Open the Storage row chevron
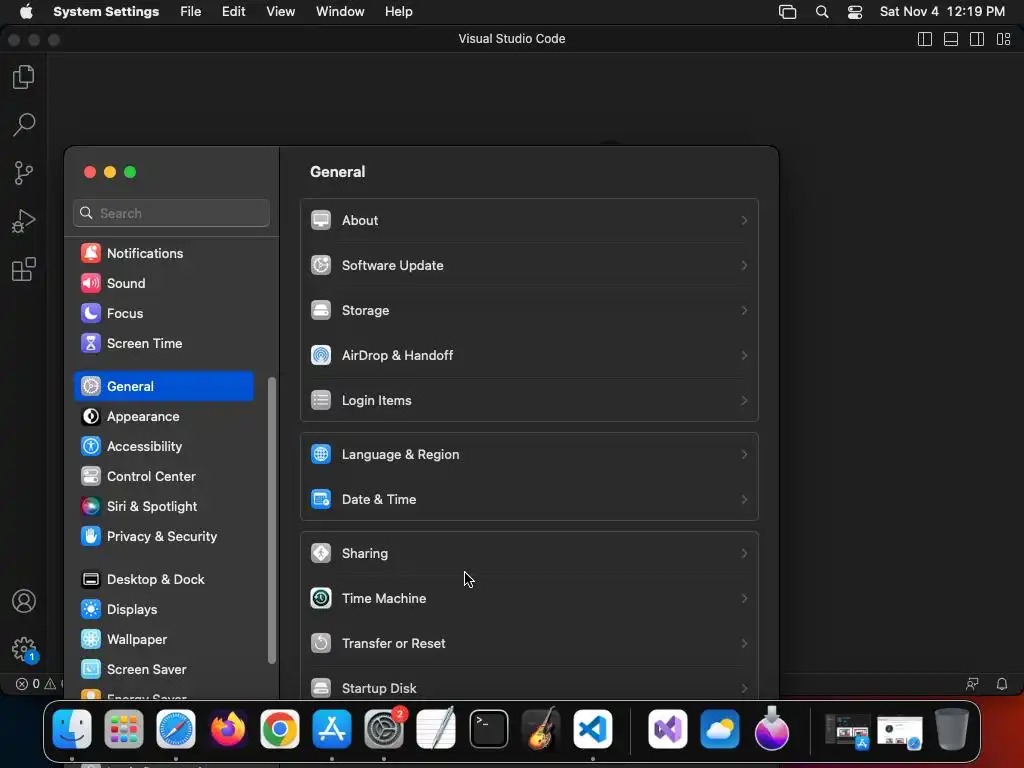Screen dimensions: 1024x768 [x=744, y=311]
